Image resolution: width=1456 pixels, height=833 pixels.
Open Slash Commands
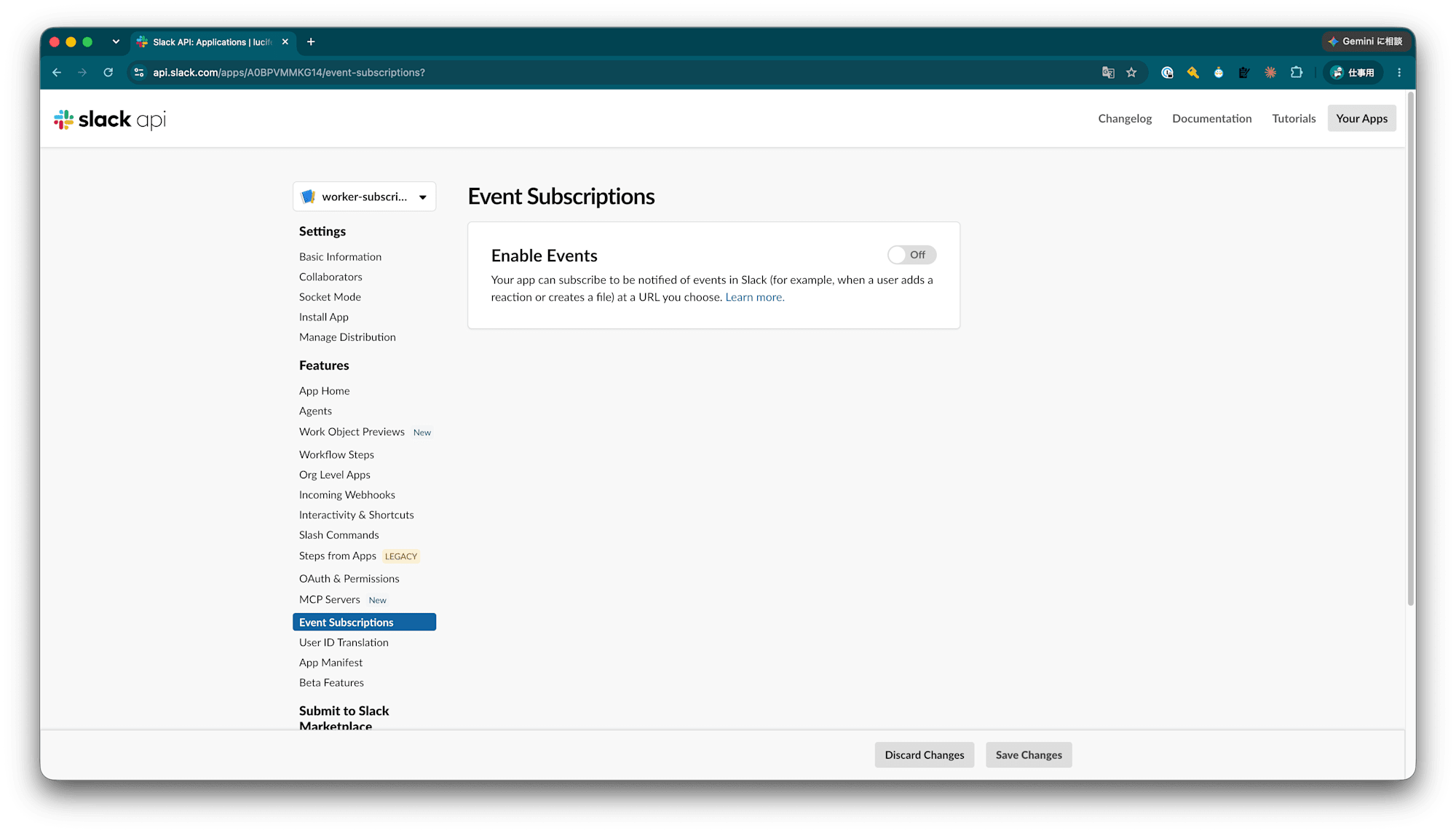[x=339, y=535]
